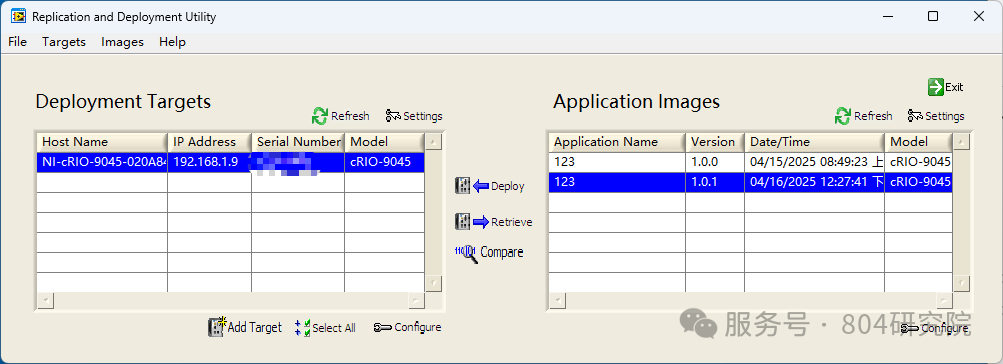Click the version 1.0.1 cell

(x=715, y=182)
